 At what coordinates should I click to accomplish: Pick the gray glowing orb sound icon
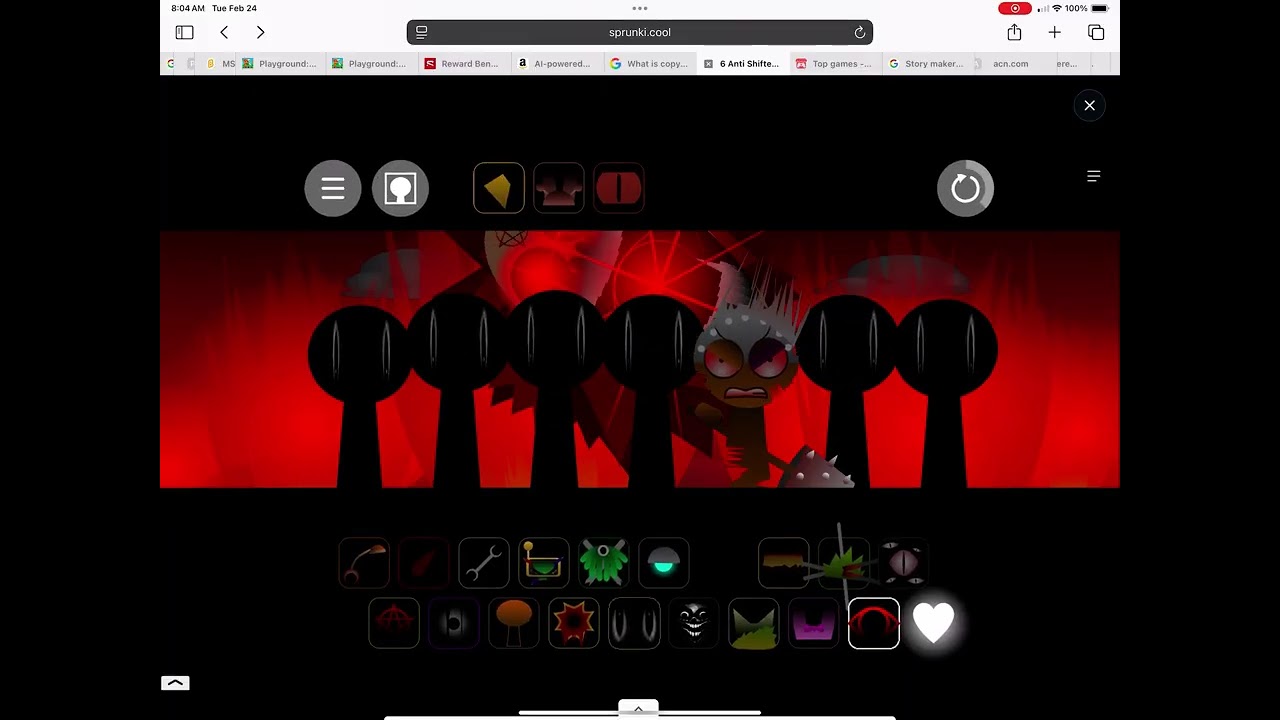pos(454,623)
